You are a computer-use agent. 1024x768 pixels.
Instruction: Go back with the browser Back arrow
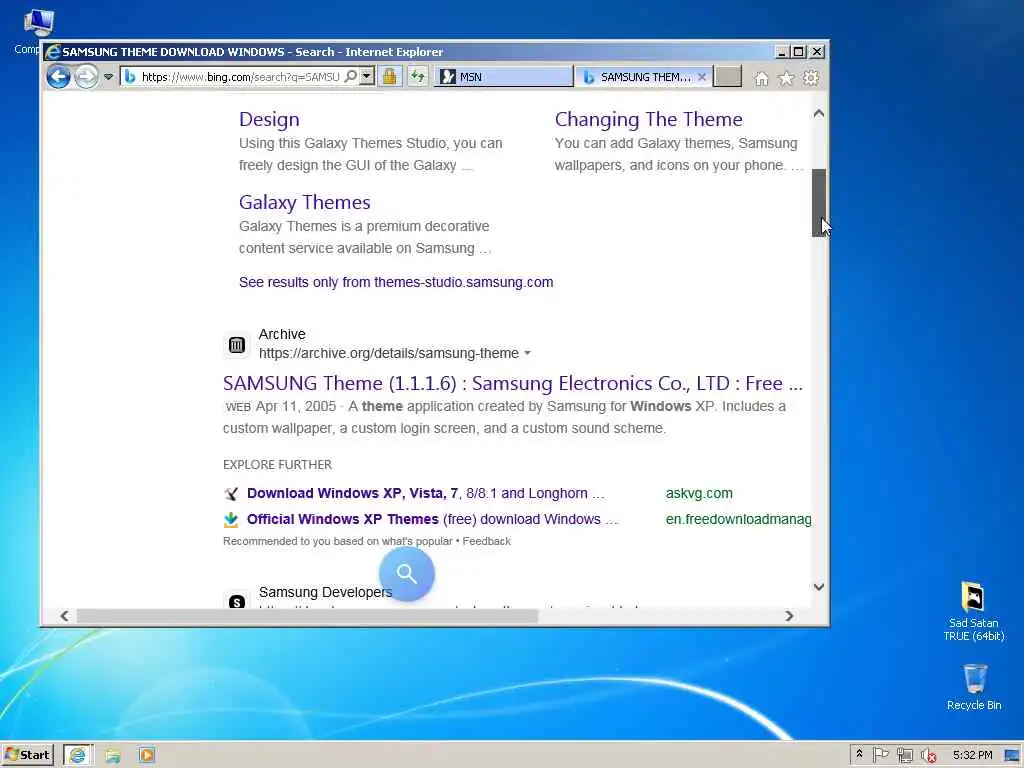click(58, 77)
